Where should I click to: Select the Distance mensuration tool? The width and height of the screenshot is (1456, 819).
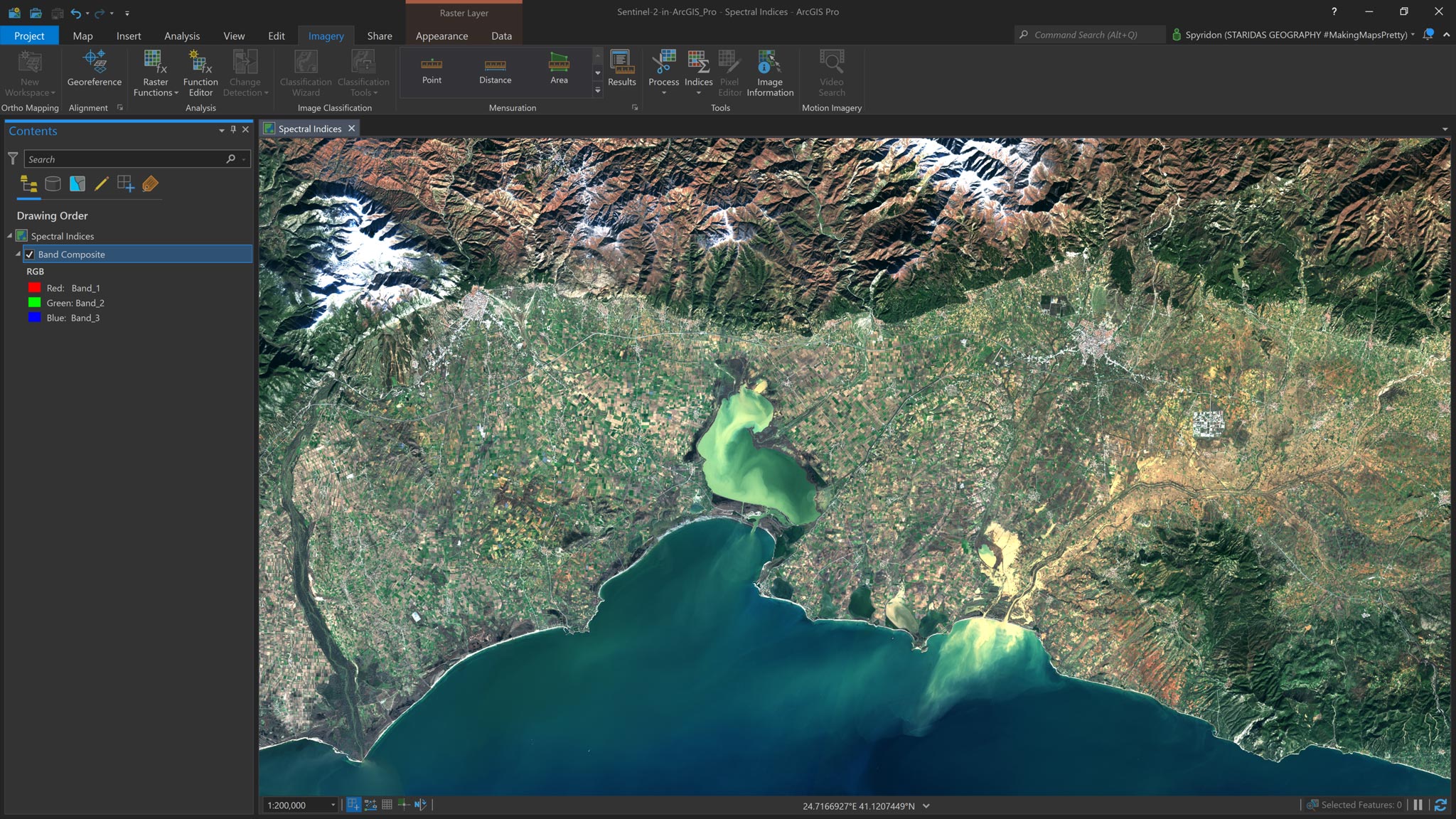click(x=496, y=70)
